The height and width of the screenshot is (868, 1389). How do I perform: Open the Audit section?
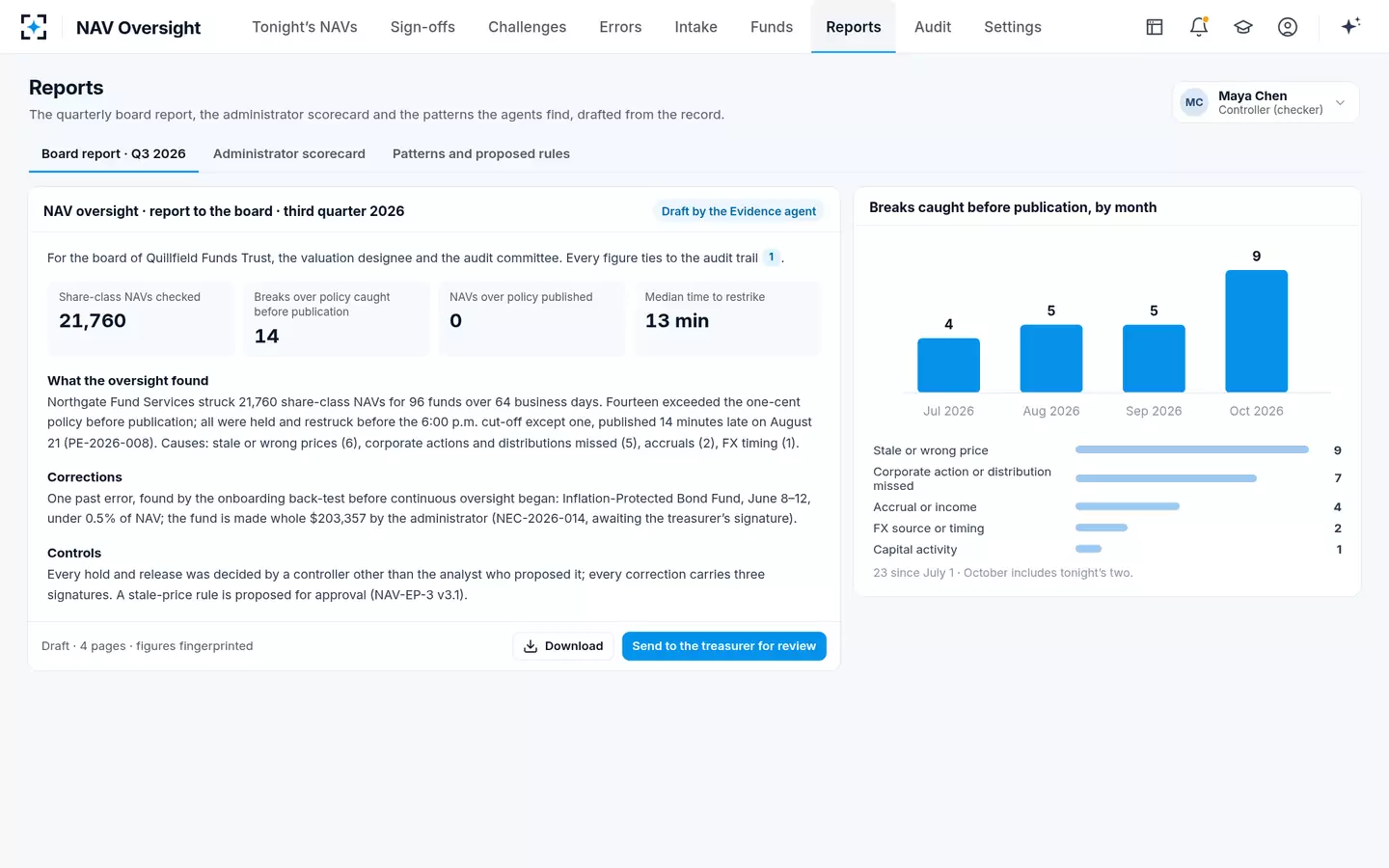(x=933, y=27)
